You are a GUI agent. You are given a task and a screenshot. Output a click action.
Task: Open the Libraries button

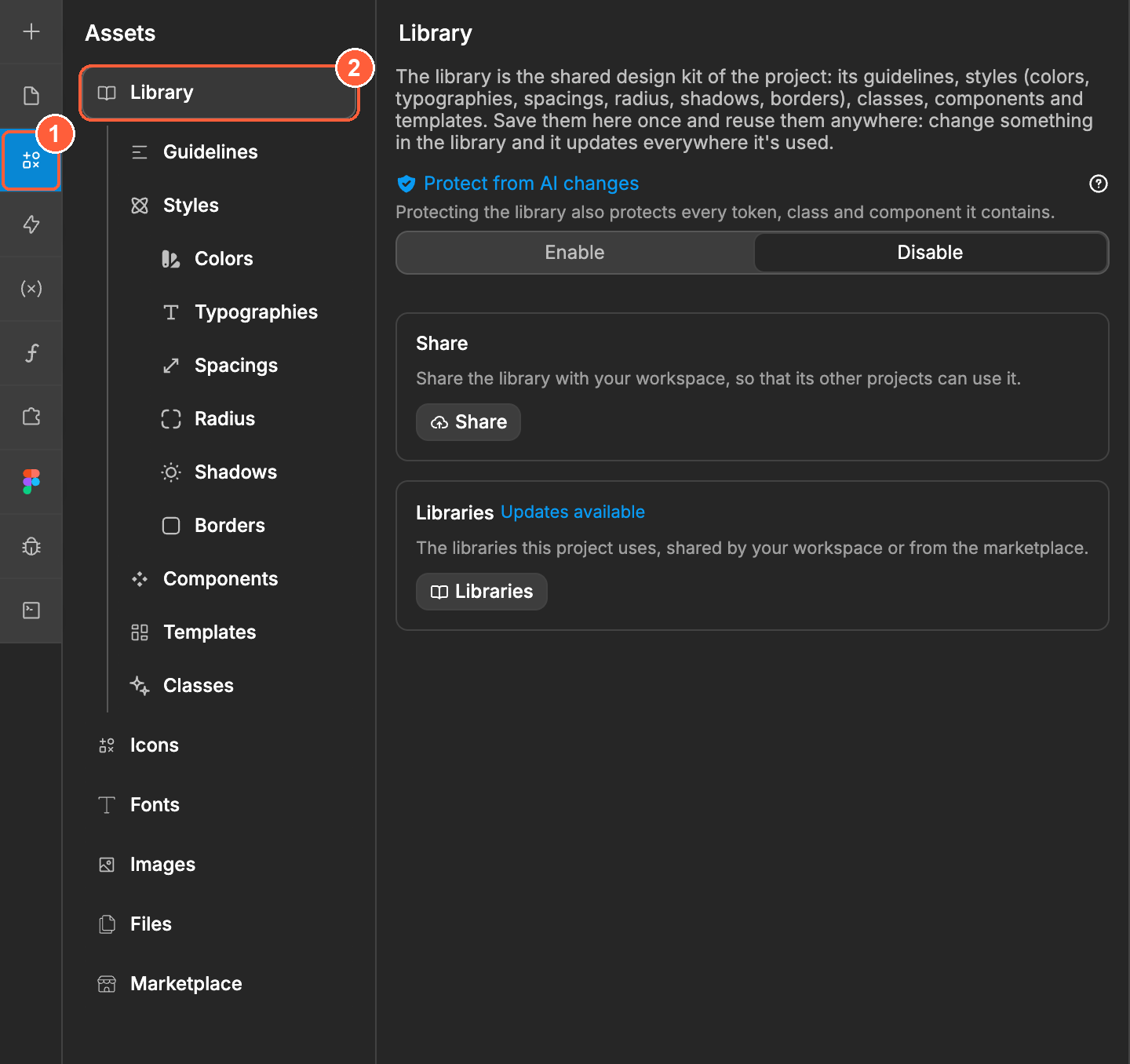(482, 592)
